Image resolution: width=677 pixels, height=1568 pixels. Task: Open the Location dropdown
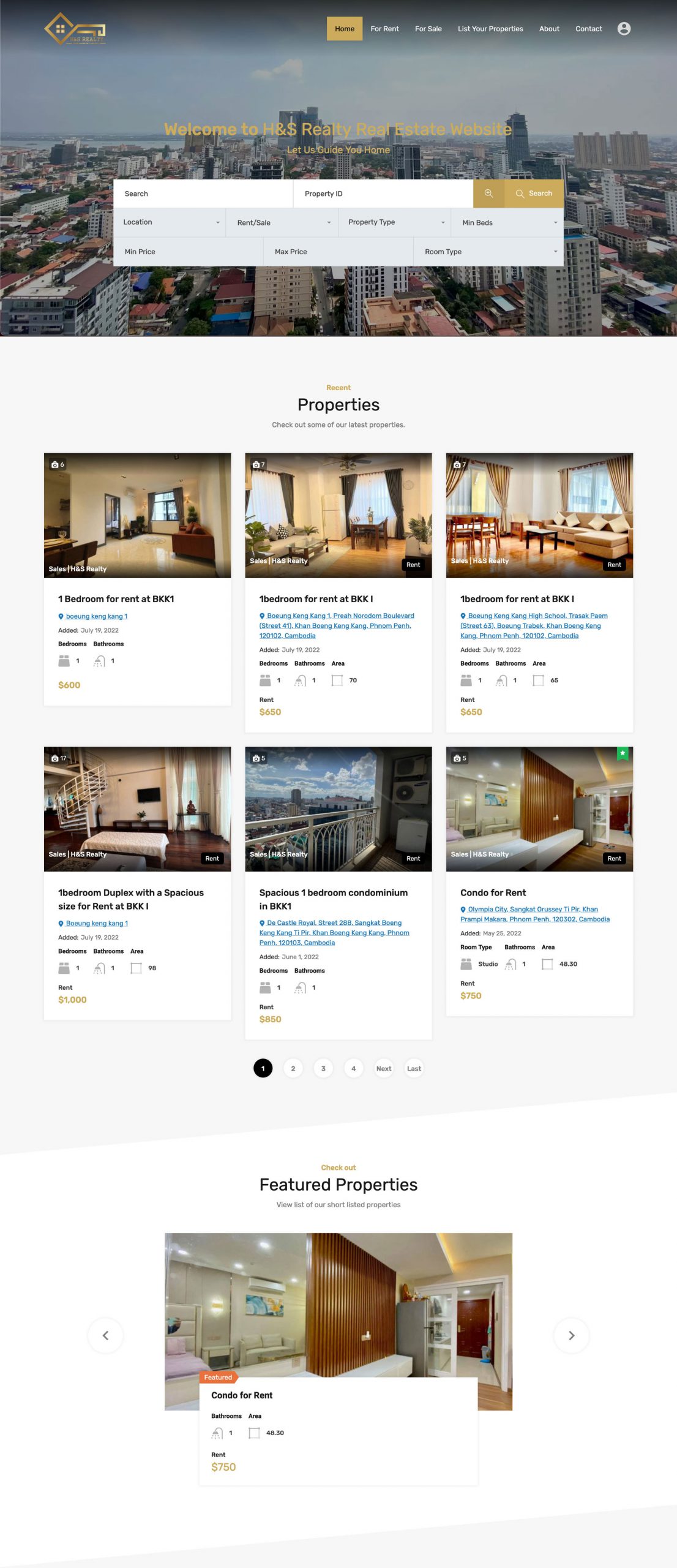click(x=170, y=222)
